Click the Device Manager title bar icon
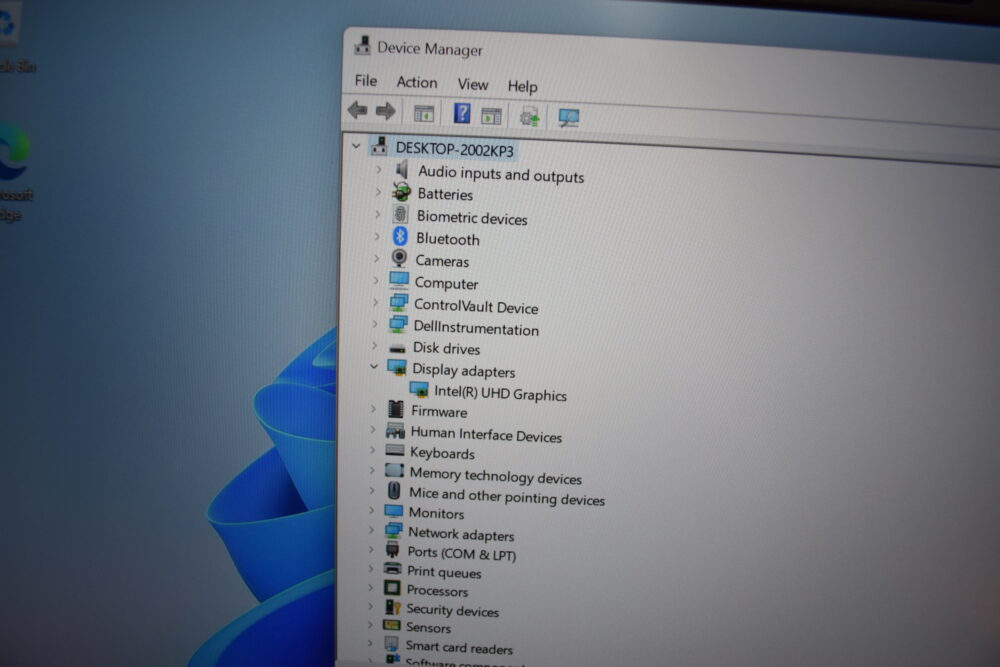This screenshot has width=1000, height=667. [x=362, y=45]
